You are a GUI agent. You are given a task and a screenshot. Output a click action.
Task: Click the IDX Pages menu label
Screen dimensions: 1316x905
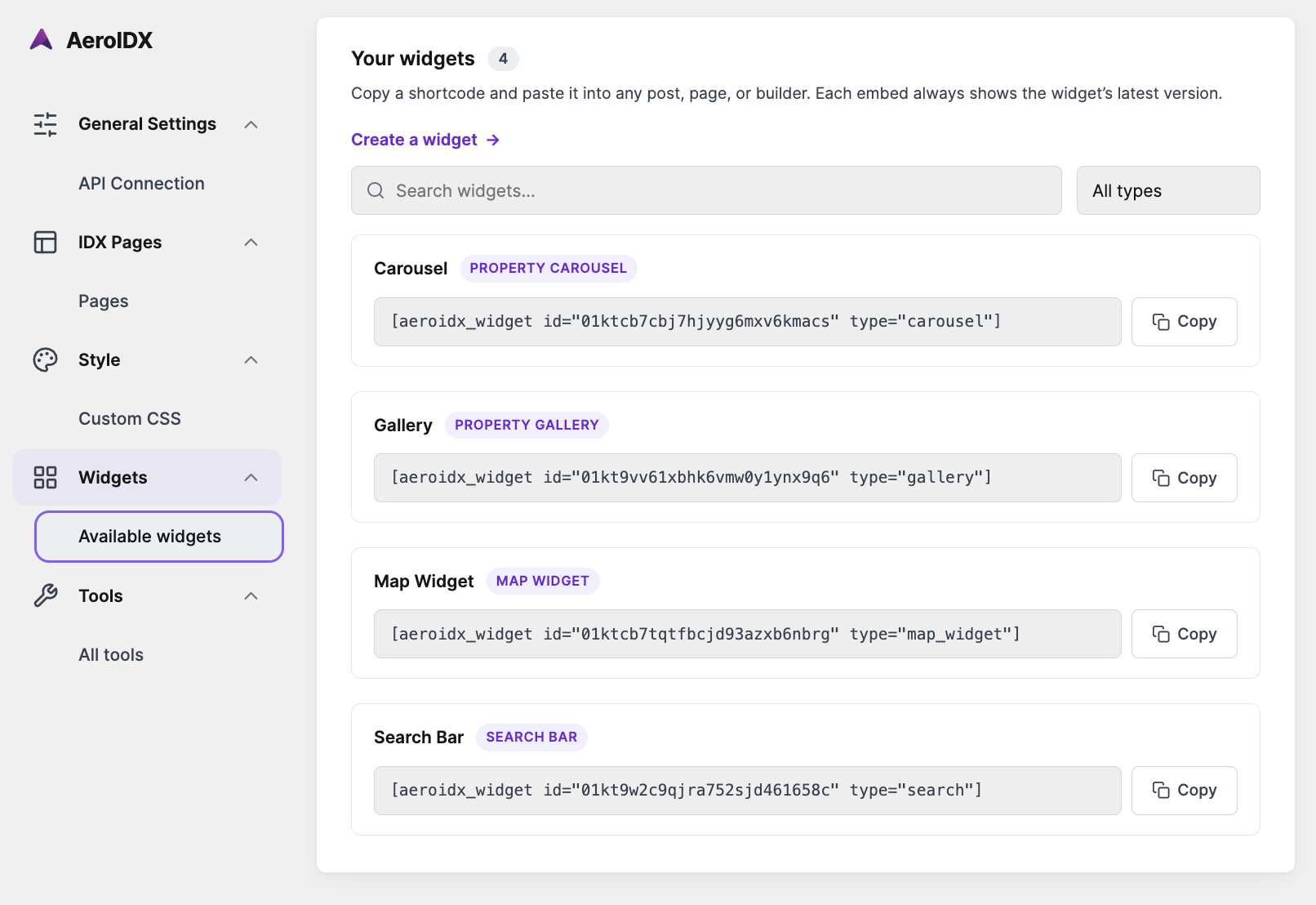pos(120,242)
